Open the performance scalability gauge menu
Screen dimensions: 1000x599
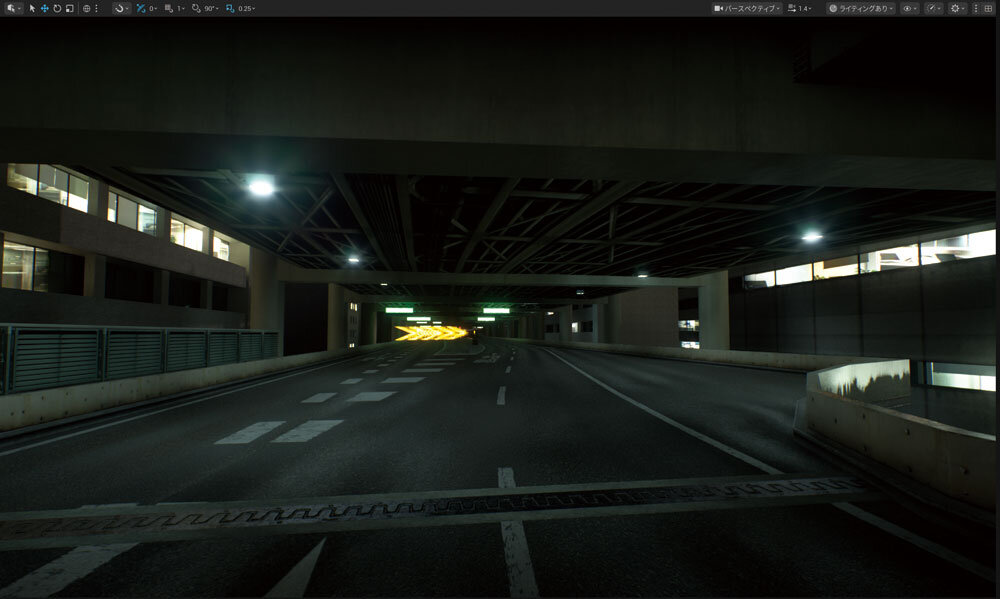click(x=933, y=8)
